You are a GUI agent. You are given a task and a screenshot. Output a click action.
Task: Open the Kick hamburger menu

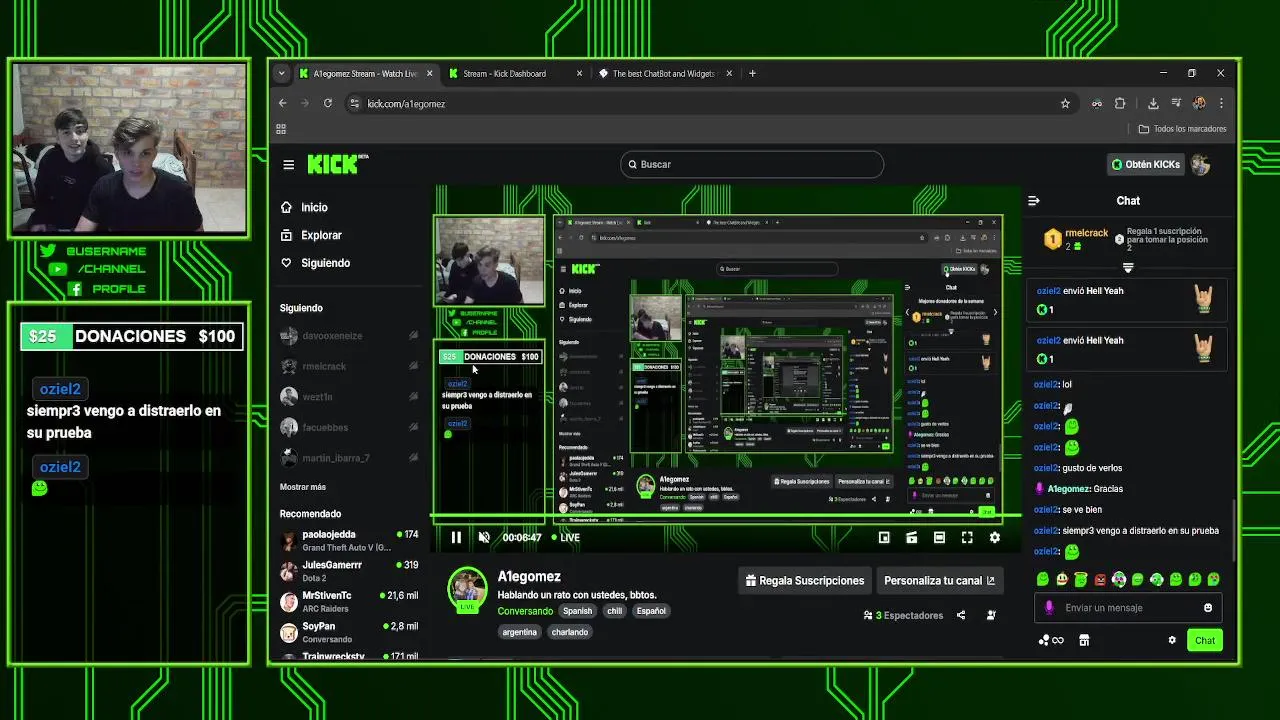[x=289, y=165]
